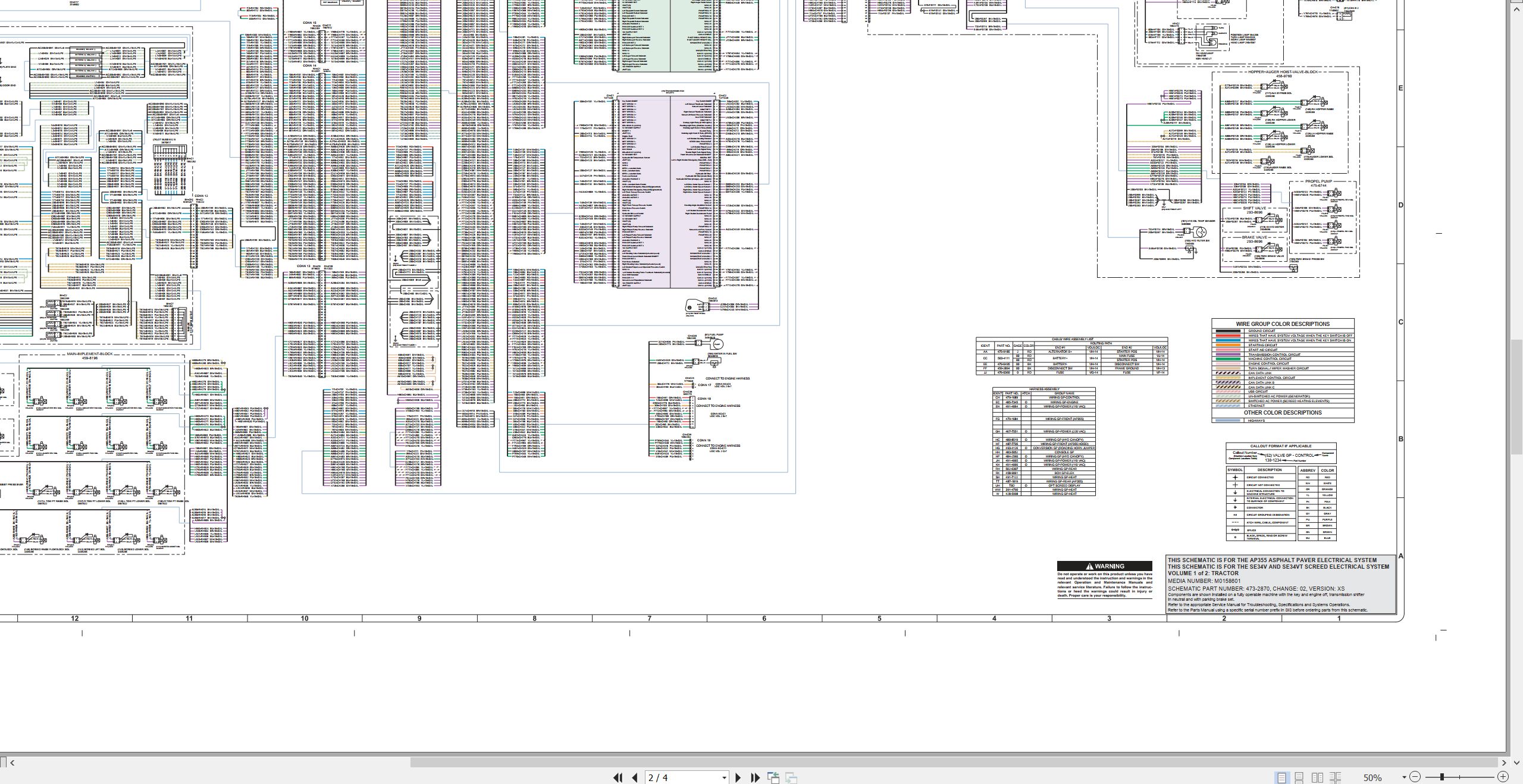Screen dimensions: 1523x784
Task: Click the zoom slider handle
Action: click(1442, 777)
